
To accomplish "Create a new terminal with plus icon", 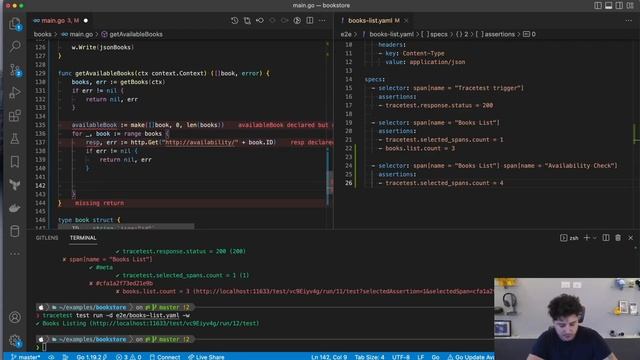I will coord(587,238).
